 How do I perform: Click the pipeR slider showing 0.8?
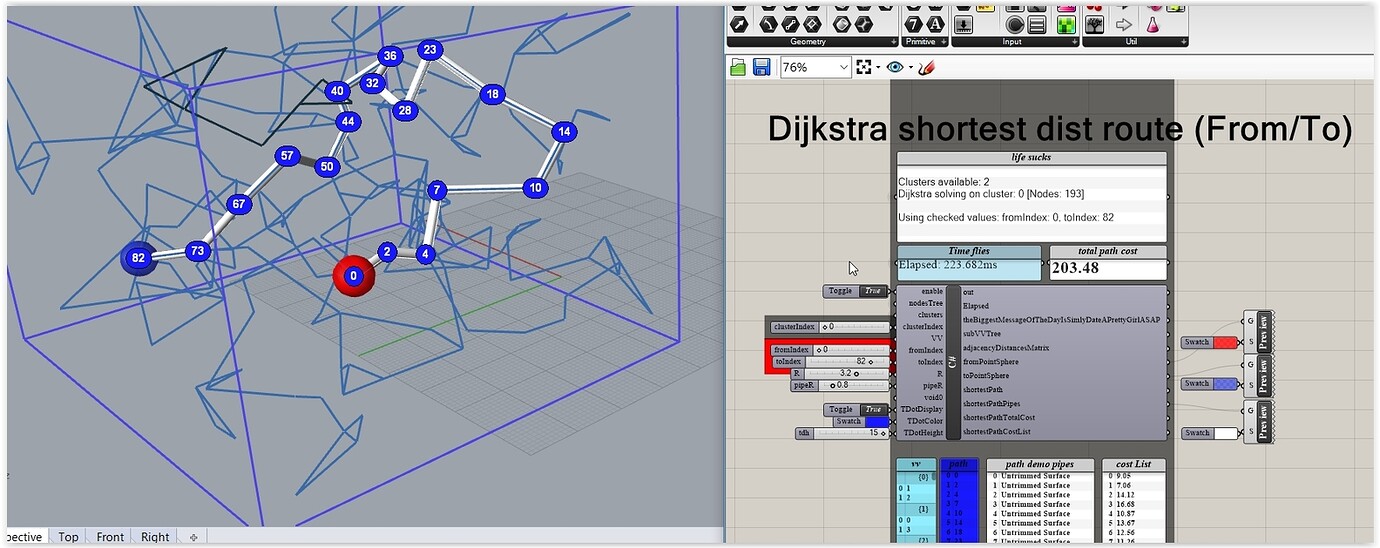(x=839, y=385)
